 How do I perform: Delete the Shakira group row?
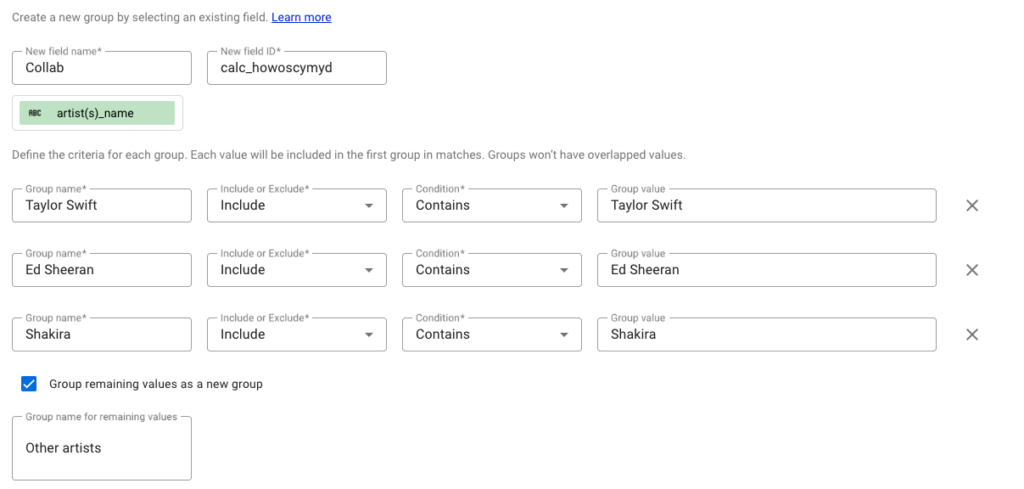pyautogui.click(x=971, y=334)
